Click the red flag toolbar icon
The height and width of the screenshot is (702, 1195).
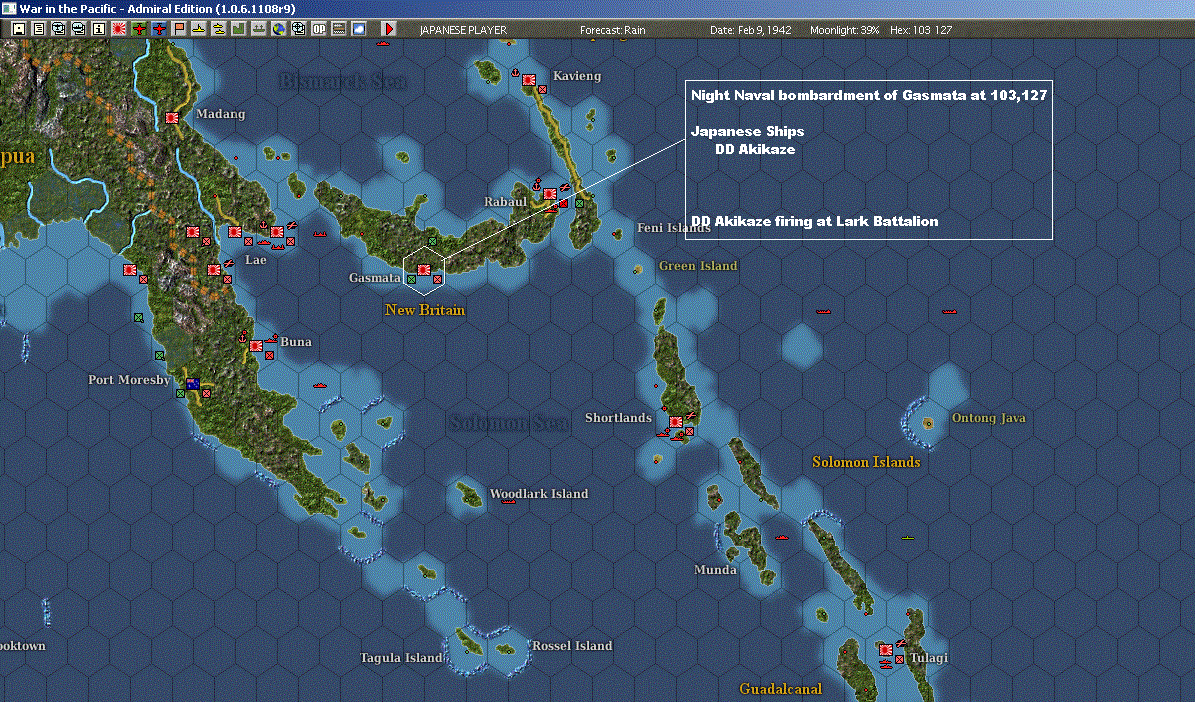click(179, 29)
